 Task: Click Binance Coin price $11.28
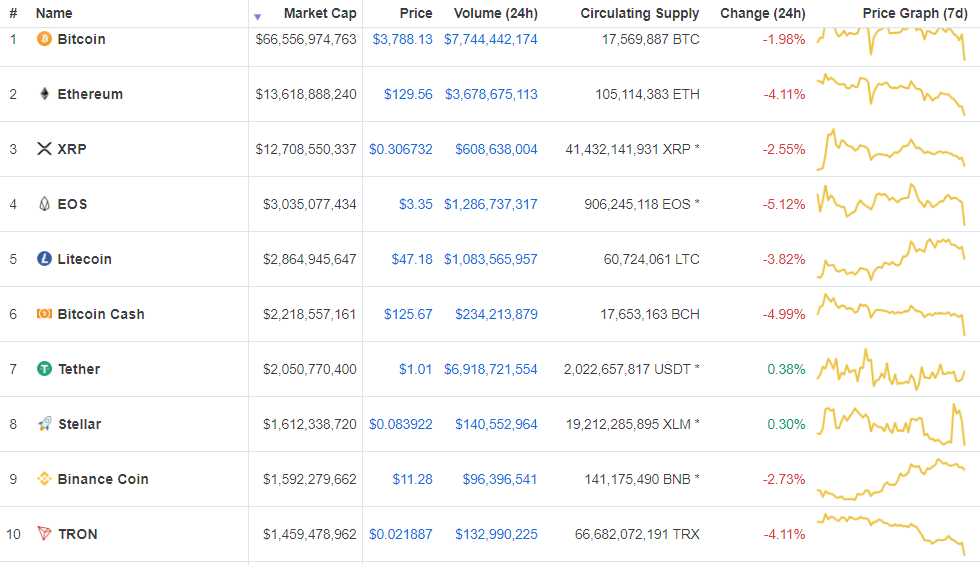(x=412, y=479)
